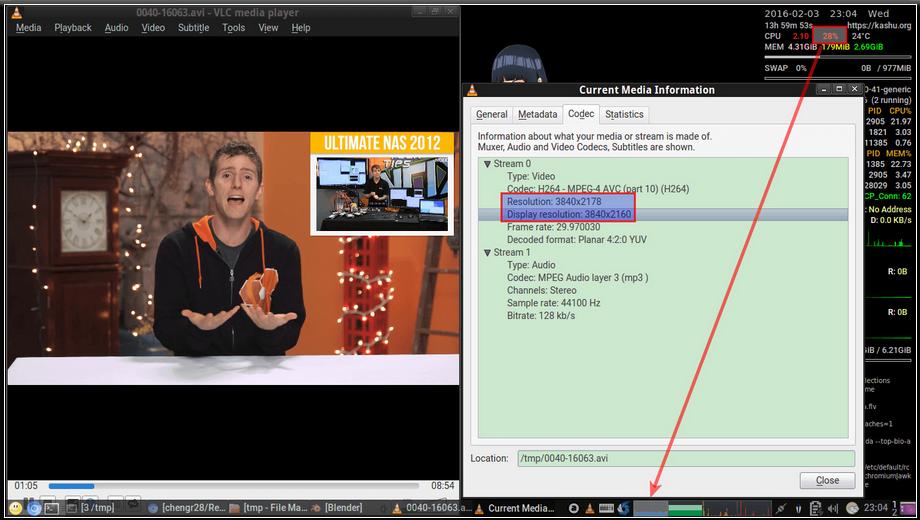Open the Help menu in VLC
The image size is (920, 520).
(x=300, y=28)
